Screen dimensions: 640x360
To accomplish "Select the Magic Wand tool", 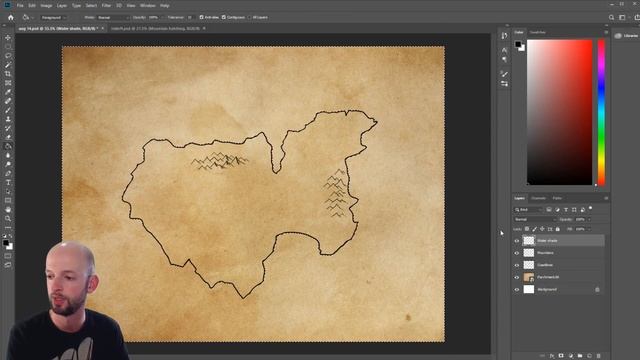I will 8,65.
